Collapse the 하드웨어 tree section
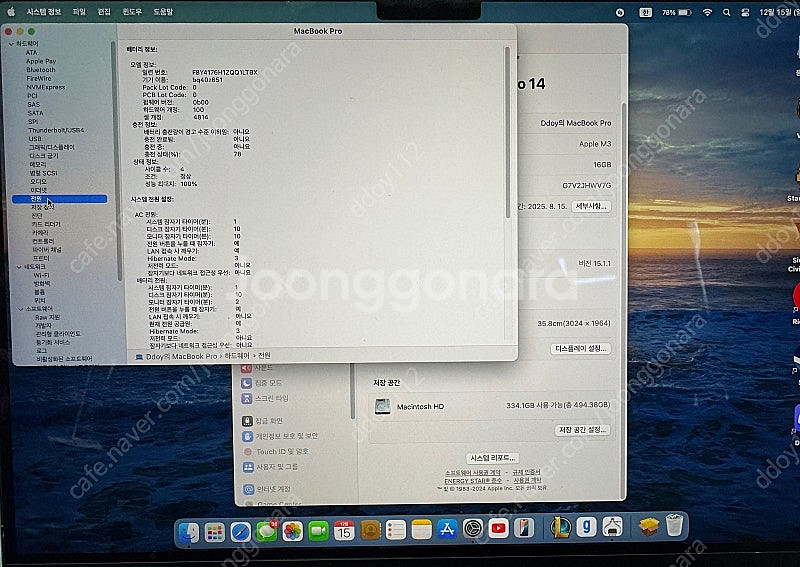 (x=11, y=44)
